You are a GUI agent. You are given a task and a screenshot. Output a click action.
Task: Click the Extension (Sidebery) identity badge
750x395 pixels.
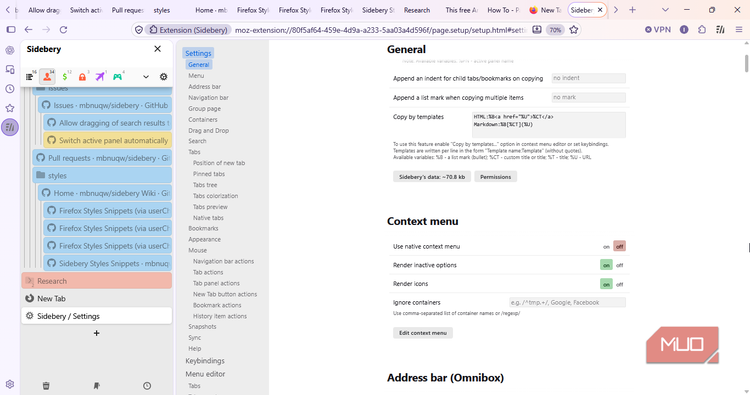(x=188, y=30)
